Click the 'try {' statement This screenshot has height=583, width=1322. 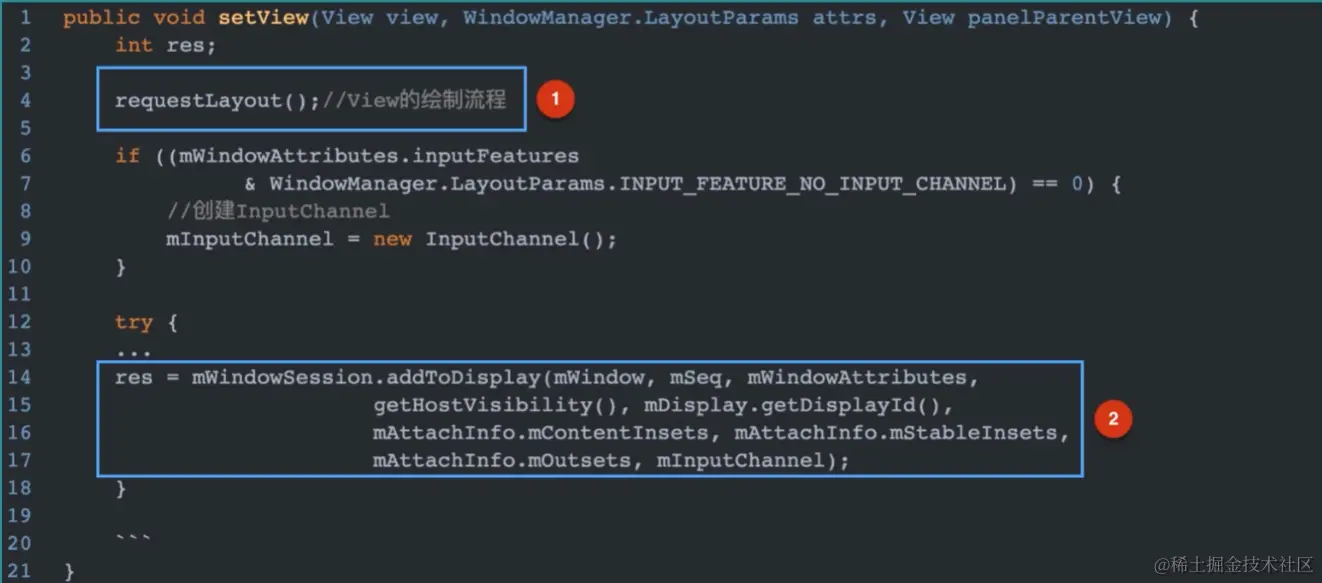click(147, 322)
